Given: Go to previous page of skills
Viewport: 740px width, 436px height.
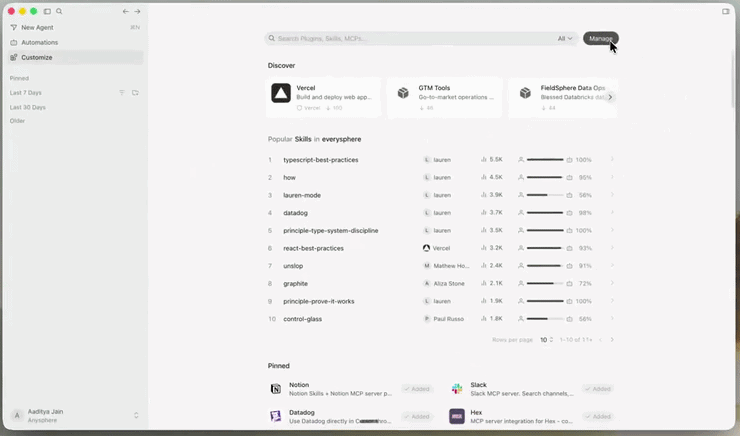Looking at the screenshot, I should (x=600, y=340).
